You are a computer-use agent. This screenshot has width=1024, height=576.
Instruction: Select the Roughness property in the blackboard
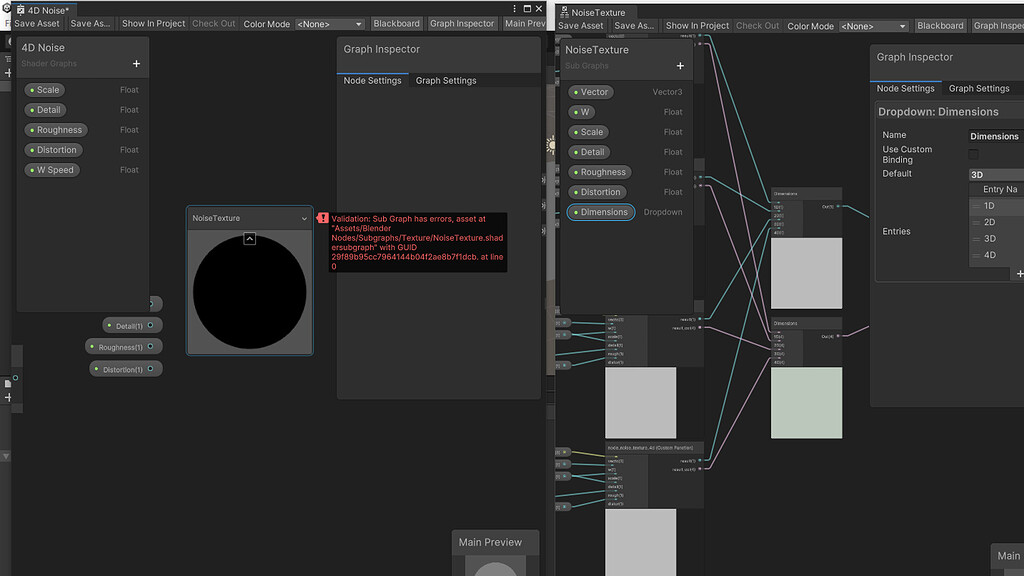56,130
